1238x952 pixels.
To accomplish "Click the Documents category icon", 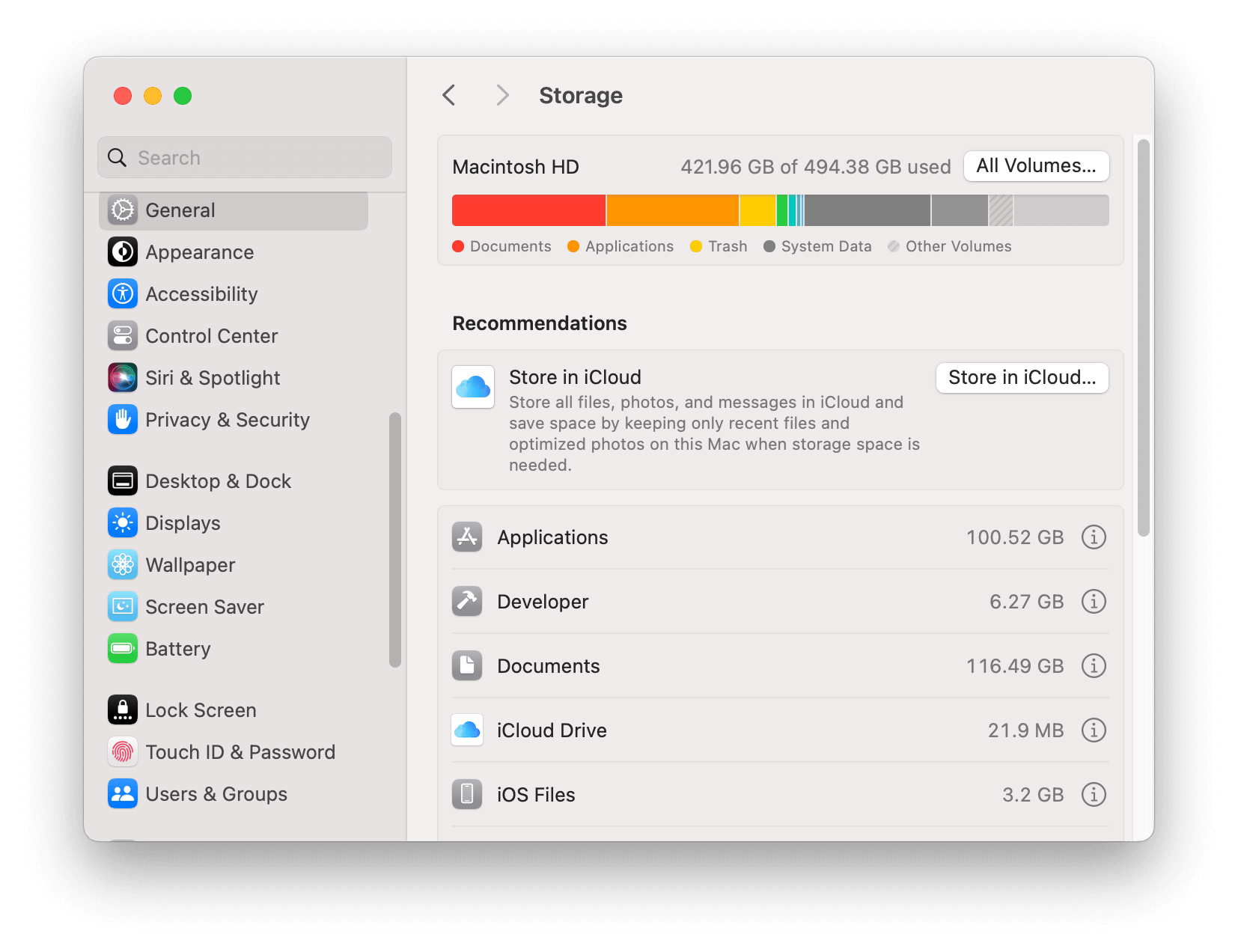I will click(467, 666).
